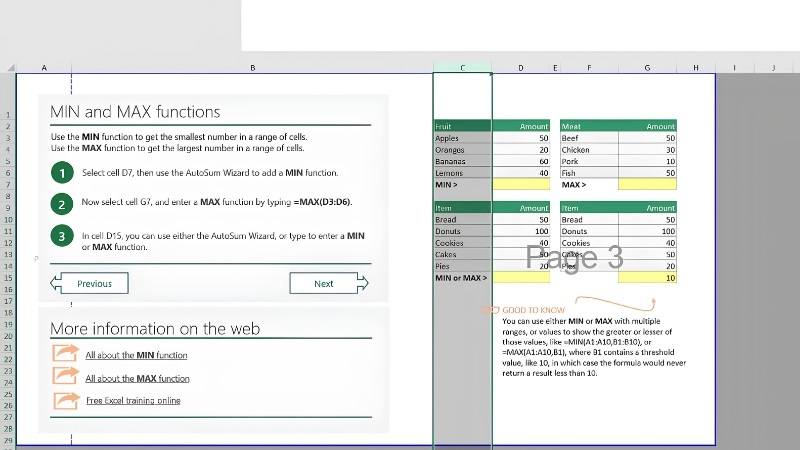This screenshot has width=800, height=450.
Task: Click the Select All corner triangle
Action: click(10, 67)
